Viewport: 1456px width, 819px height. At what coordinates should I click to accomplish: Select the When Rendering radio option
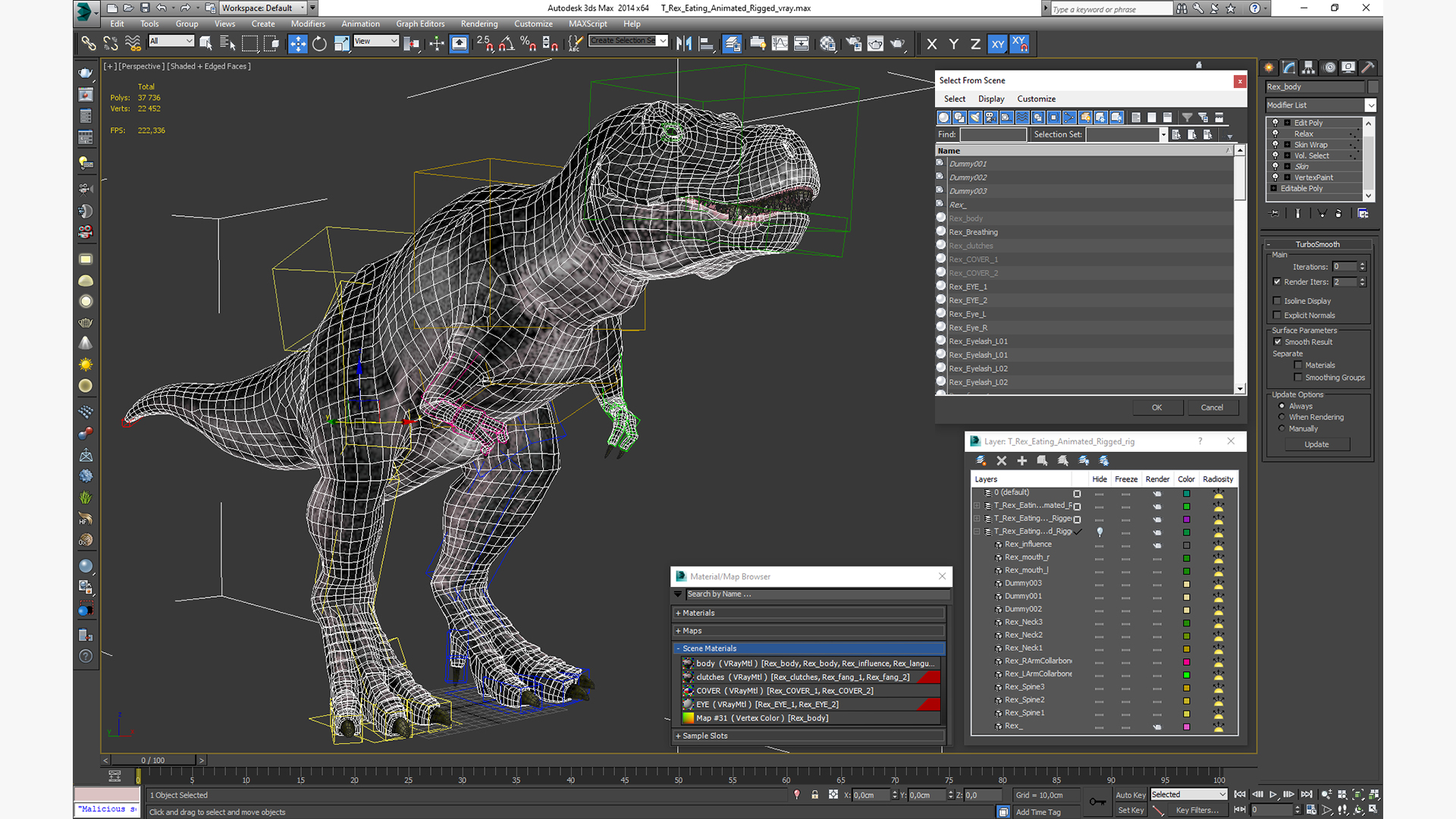[x=1282, y=417]
